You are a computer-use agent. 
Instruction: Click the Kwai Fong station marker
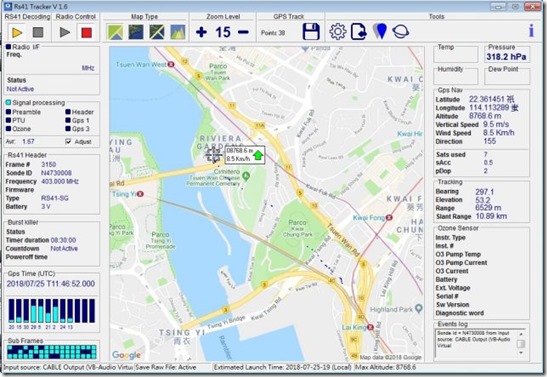coord(389,218)
